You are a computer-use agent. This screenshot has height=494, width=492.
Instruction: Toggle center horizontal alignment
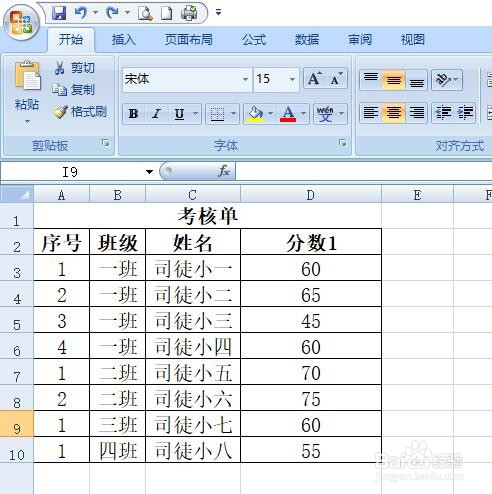(x=394, y=113)
